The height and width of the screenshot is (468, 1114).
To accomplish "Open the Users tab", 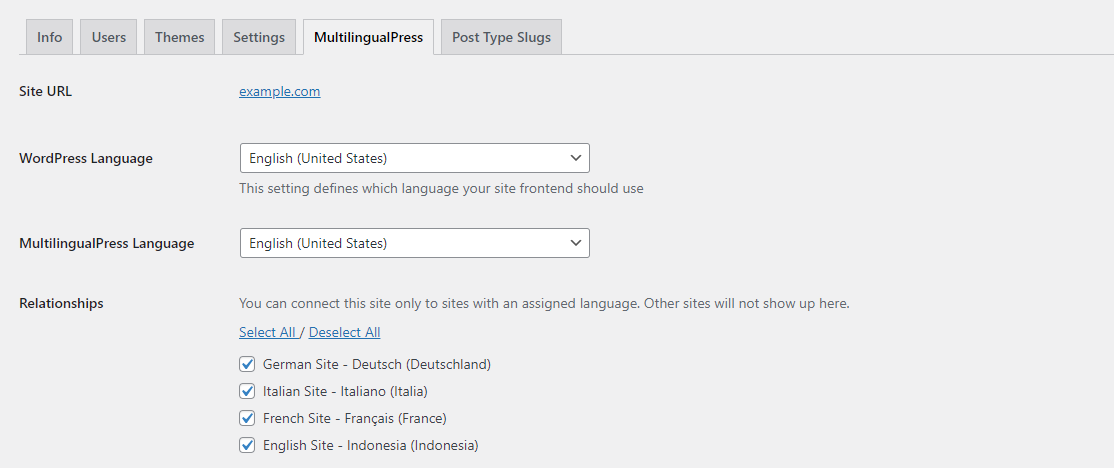I will point(109,37).
